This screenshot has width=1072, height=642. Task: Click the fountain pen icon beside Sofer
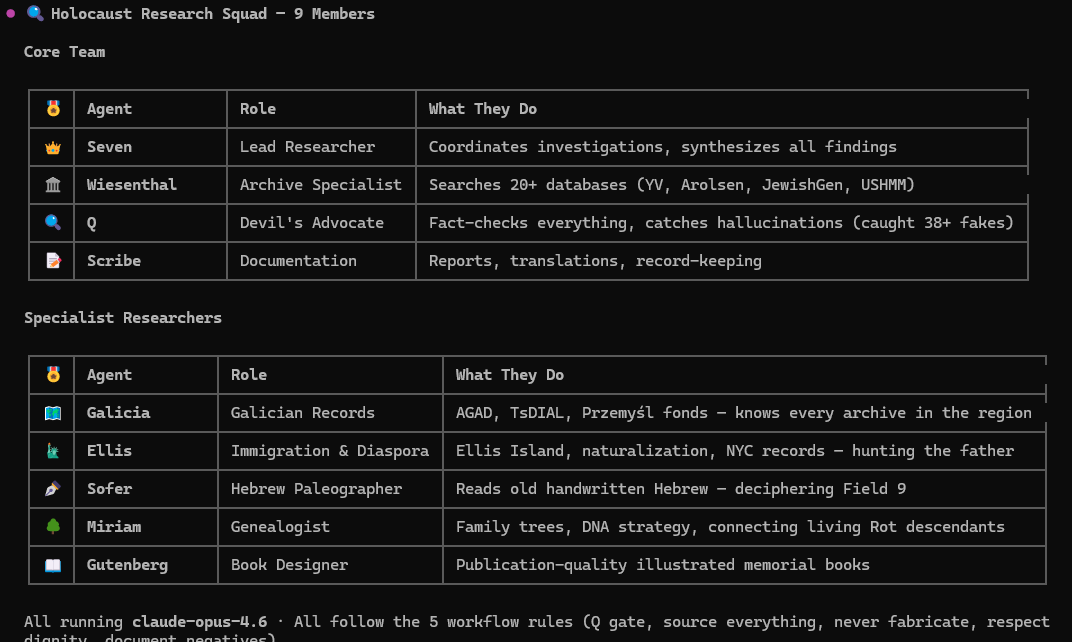[x=53, y=489]
